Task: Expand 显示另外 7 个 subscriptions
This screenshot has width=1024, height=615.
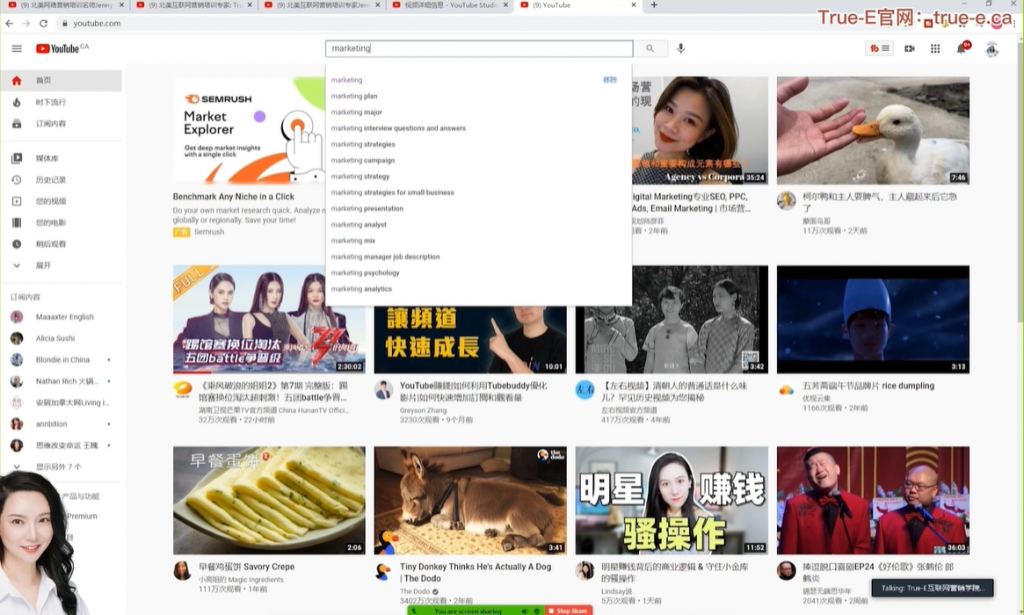Action: tap(58, 467)
